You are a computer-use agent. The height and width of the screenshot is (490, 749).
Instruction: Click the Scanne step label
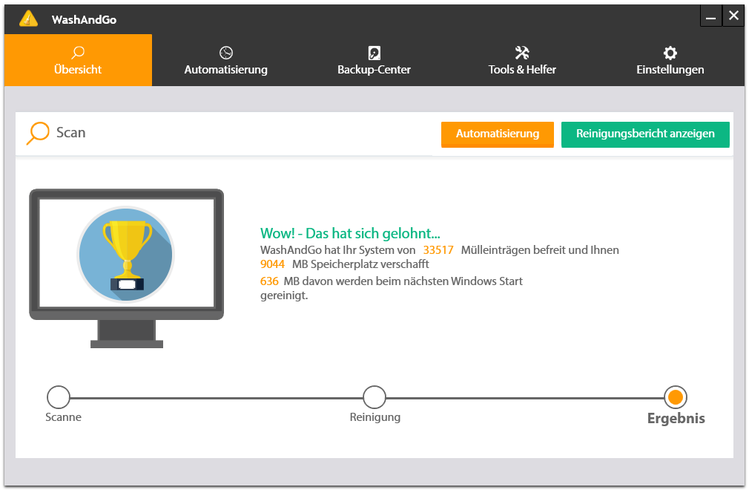pyautogui.click(x=63, y=417)
